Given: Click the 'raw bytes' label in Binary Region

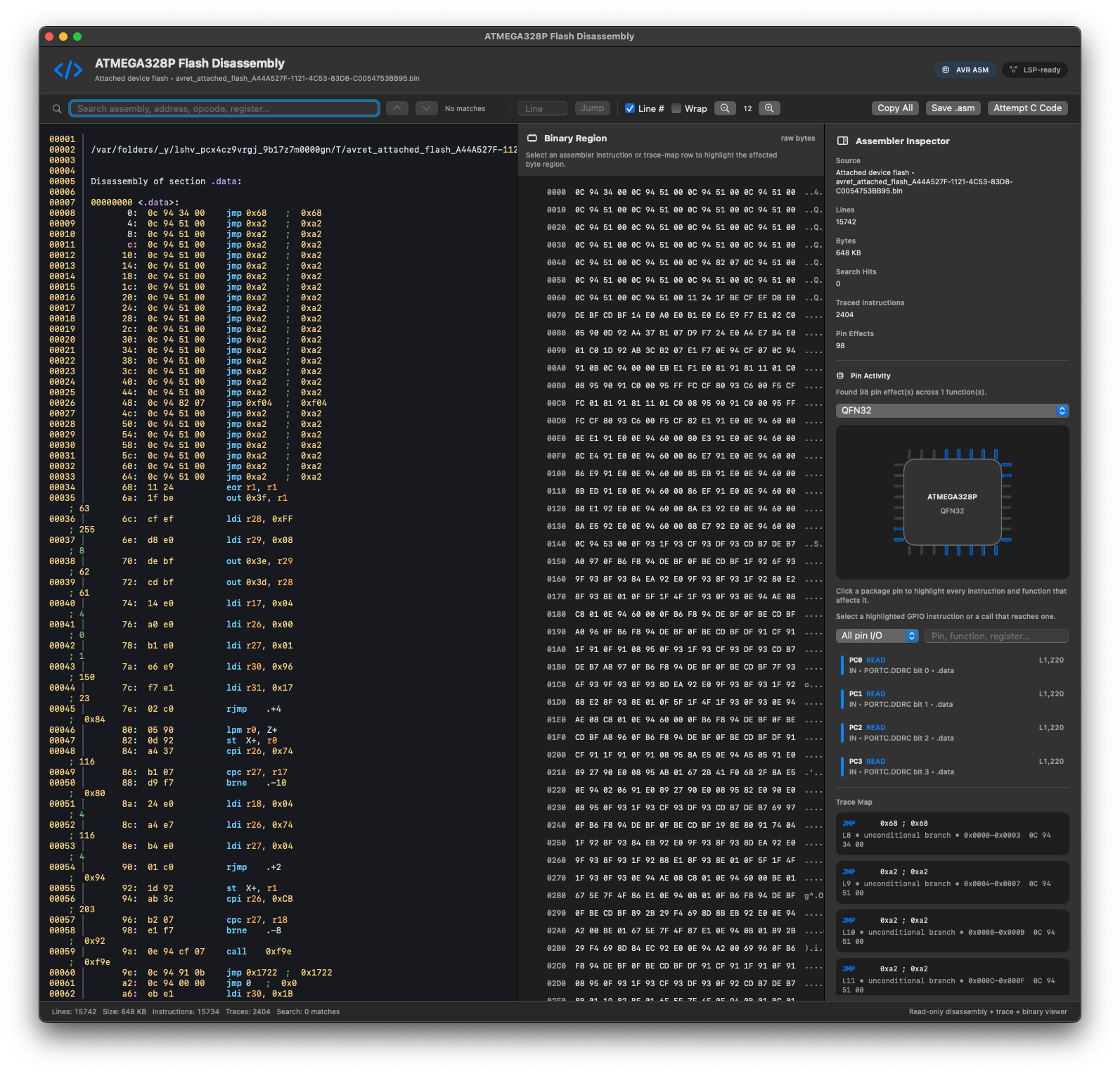Looking at the screenshot, I should (797, 139).
